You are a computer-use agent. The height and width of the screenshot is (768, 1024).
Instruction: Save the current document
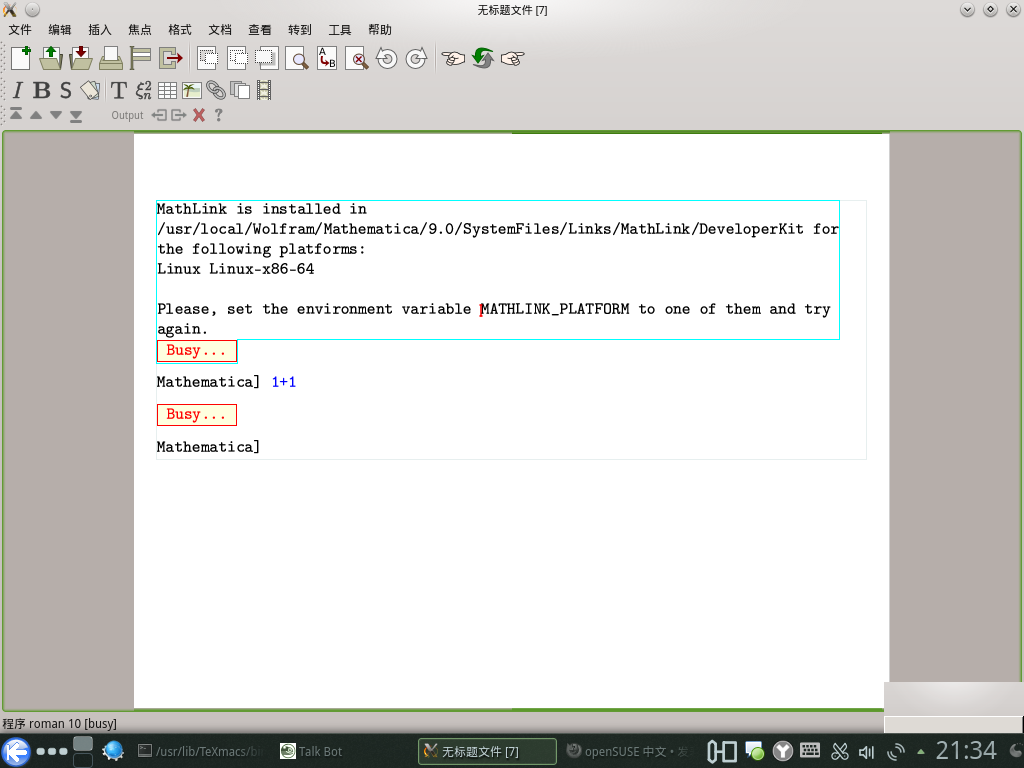click(81, 58)
